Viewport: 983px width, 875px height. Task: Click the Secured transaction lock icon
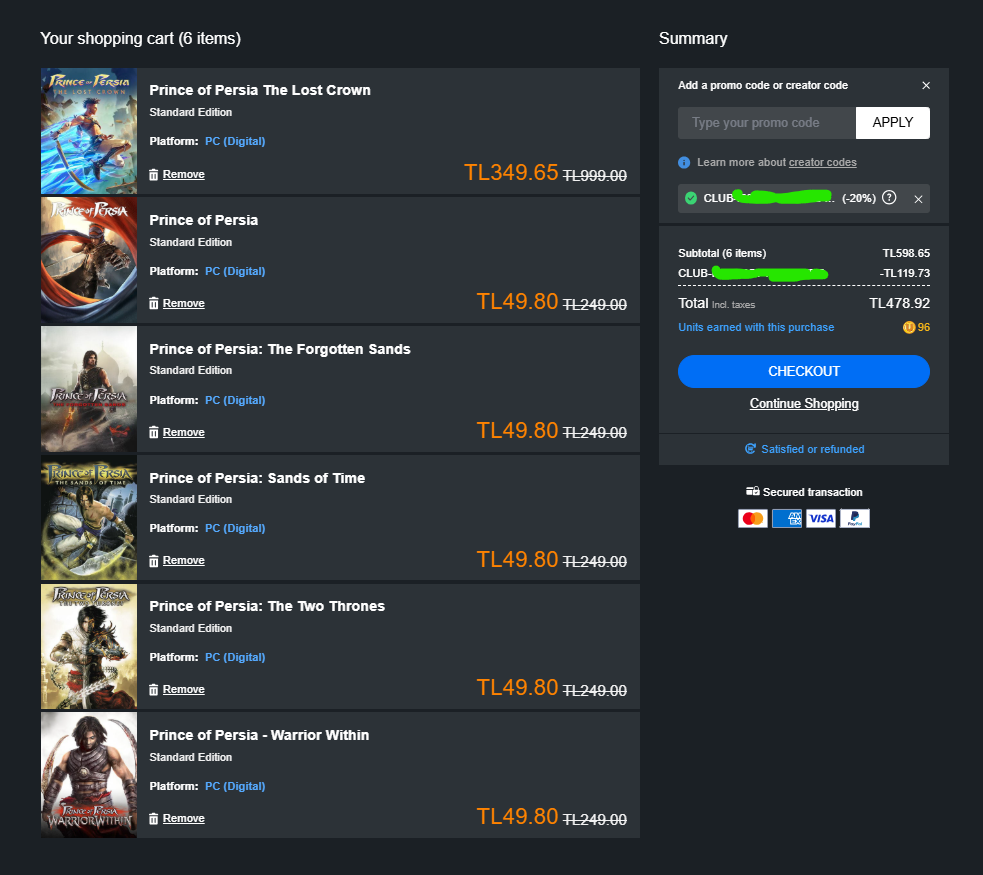coord(752,491)
